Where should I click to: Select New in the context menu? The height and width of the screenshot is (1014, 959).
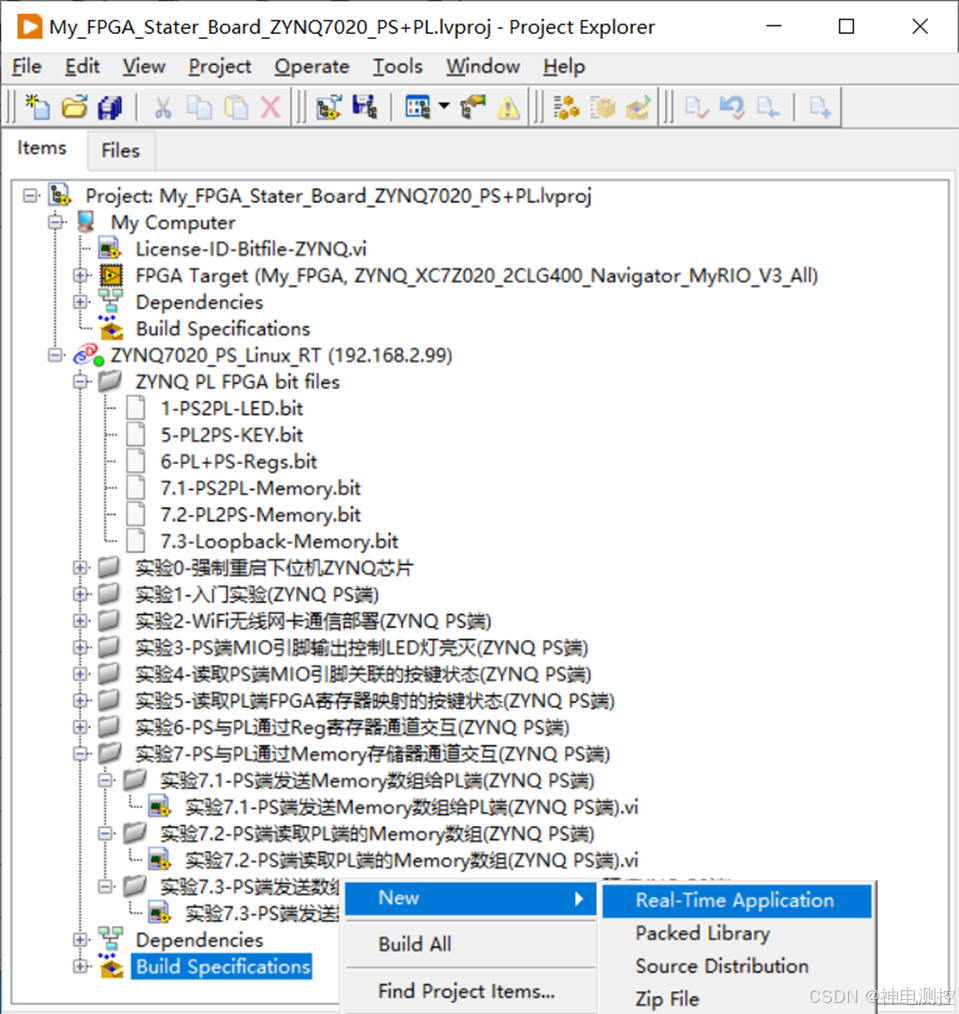coord(470,898)
